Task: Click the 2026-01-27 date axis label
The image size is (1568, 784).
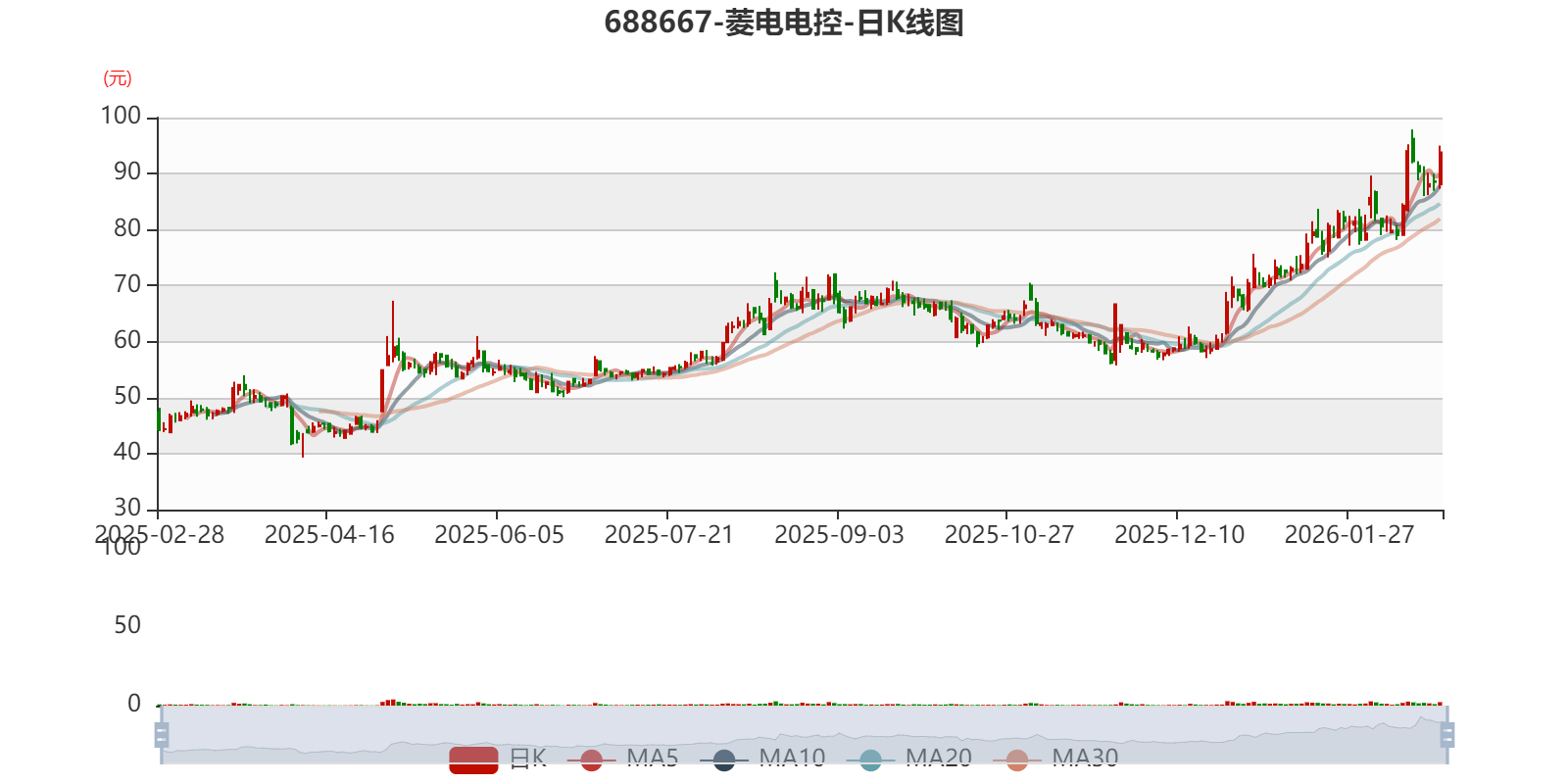Action: [x=1349, y=535]
